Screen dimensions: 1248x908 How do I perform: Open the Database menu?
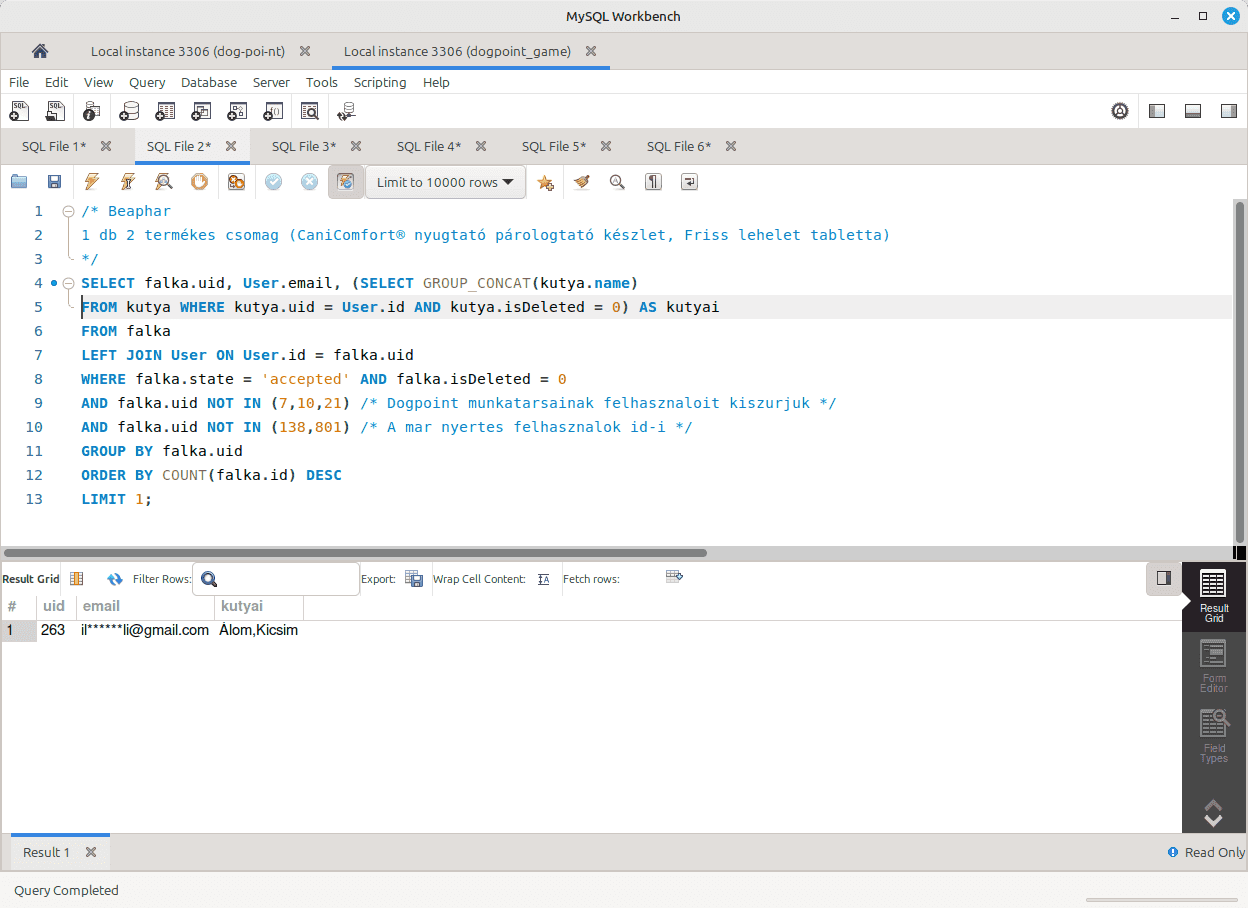(209, 82)
